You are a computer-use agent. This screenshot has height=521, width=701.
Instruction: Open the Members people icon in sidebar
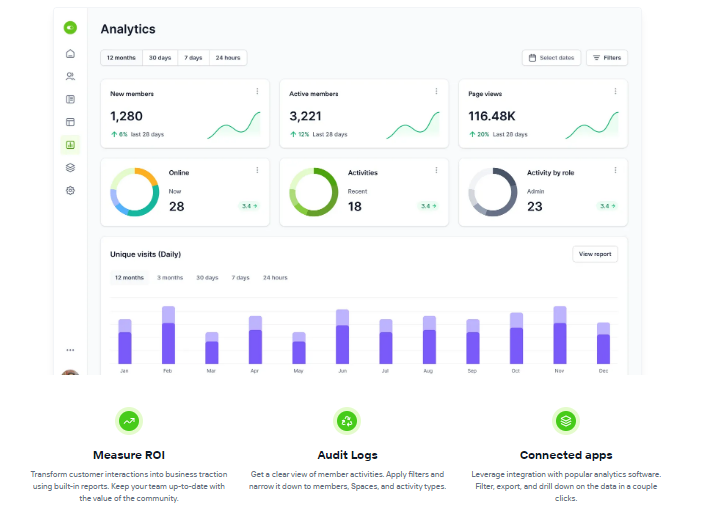point(70,76)
